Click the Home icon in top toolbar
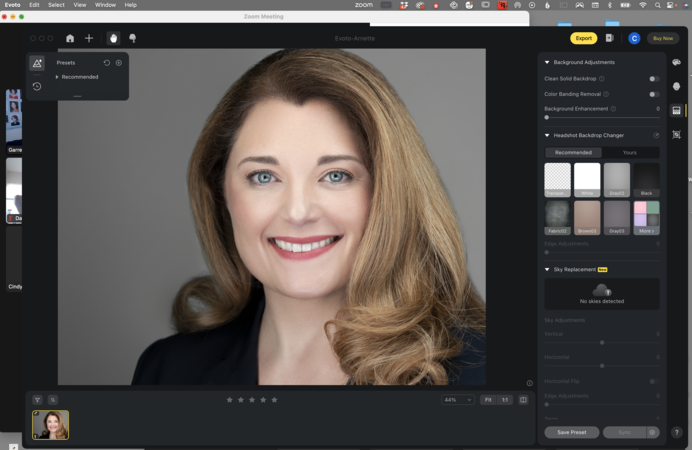The image size is (692, 450). tap(70, 38)
